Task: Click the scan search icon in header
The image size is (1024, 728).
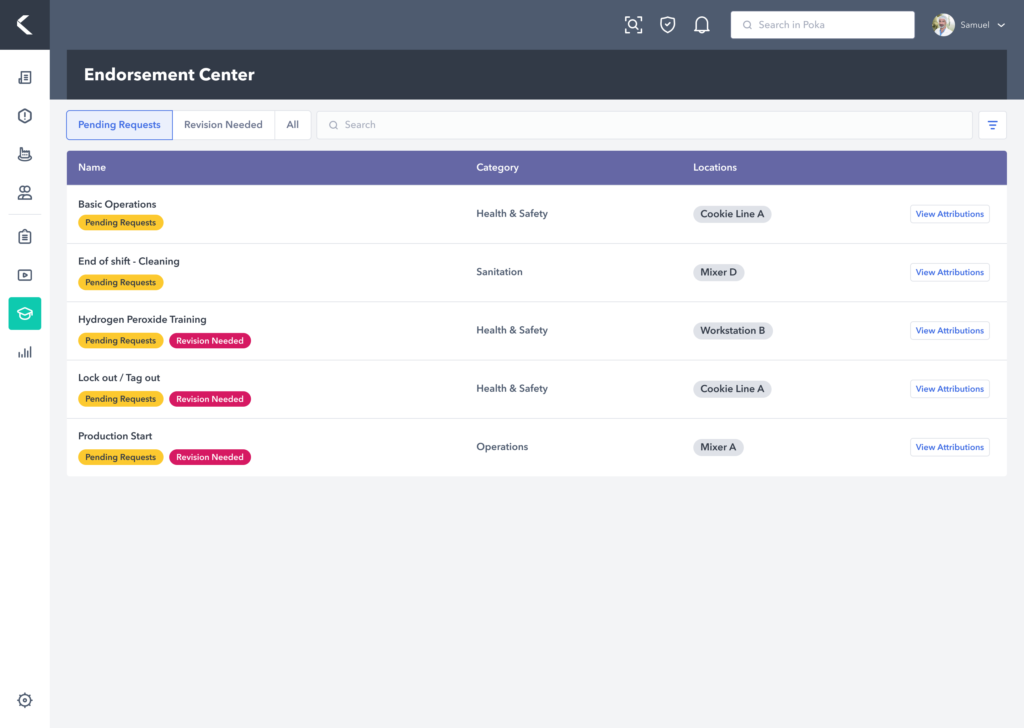Action: click(633, 25)
